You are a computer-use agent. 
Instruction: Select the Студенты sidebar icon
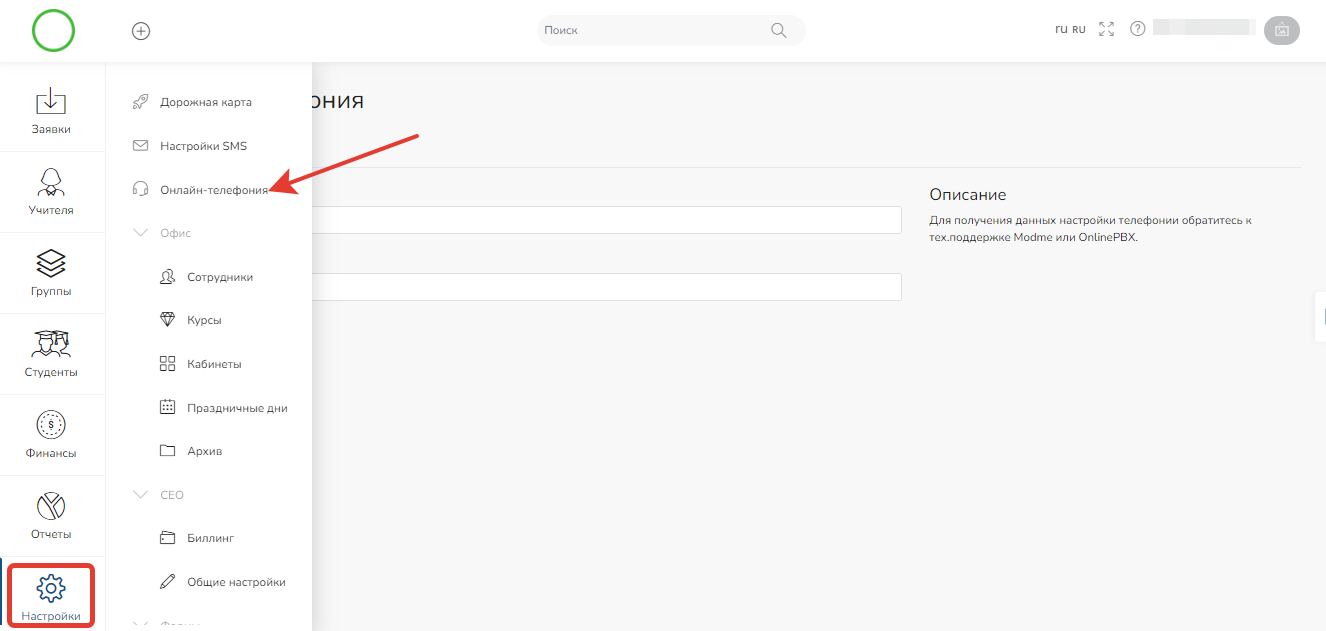tap(51, 345)
